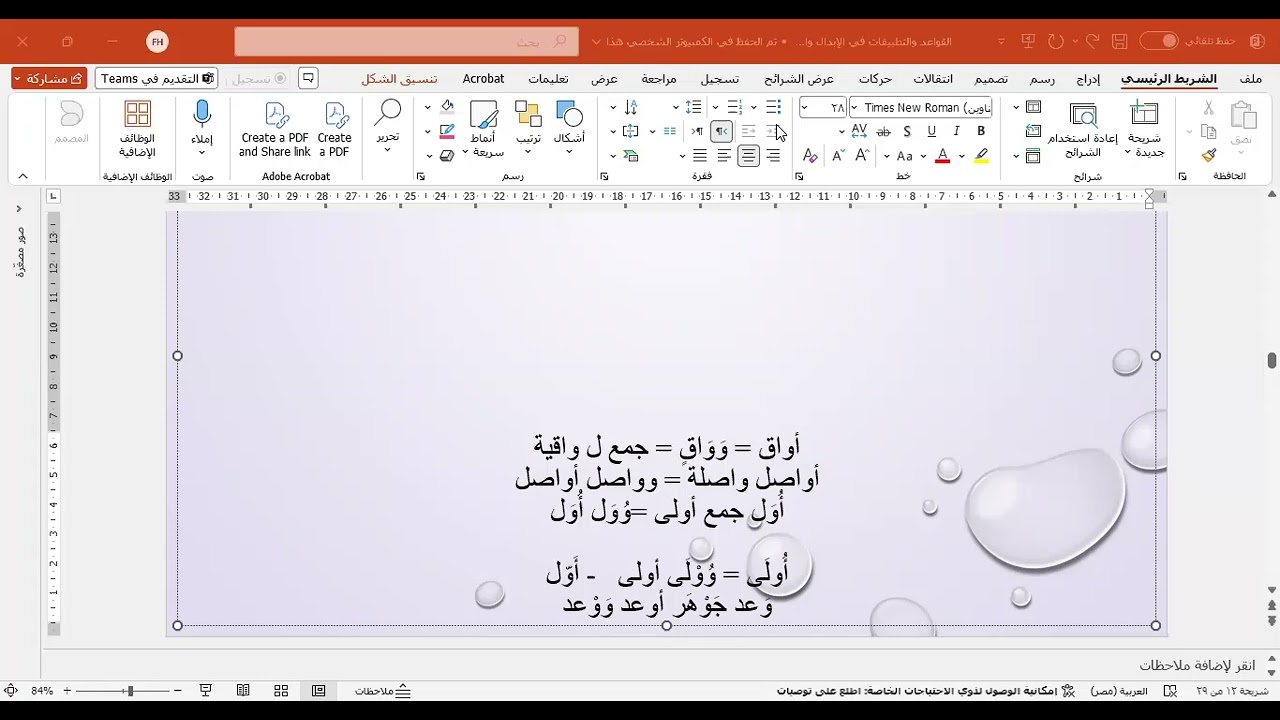
Task: Switch to Insert (إدراج) tab
Action: (x=1088, y=79)
